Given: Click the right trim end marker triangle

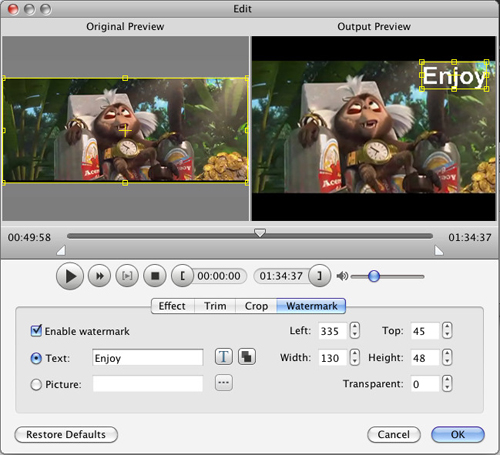Looking at the screenshot, I should pos(439,251).
